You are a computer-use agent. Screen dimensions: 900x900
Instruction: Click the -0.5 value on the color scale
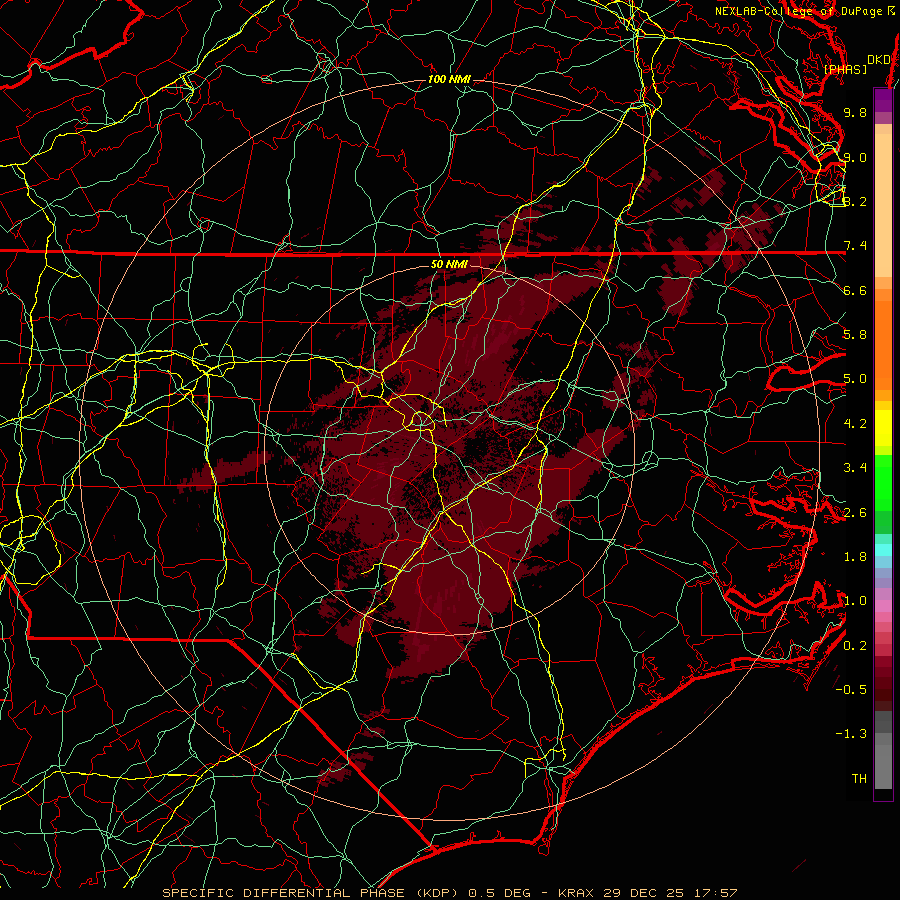click(851, 690)
